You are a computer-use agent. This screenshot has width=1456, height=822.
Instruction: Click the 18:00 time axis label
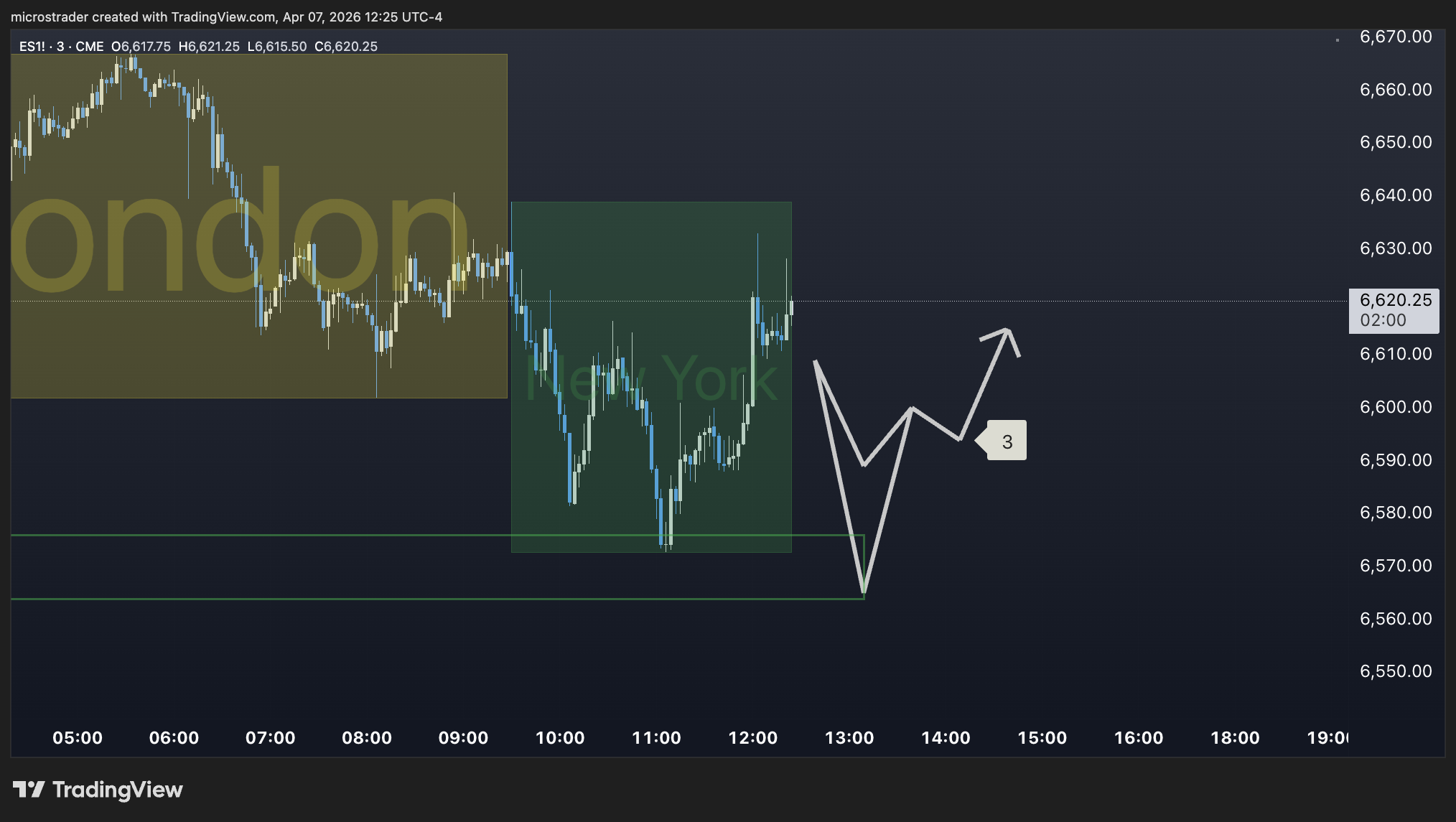1236,738
